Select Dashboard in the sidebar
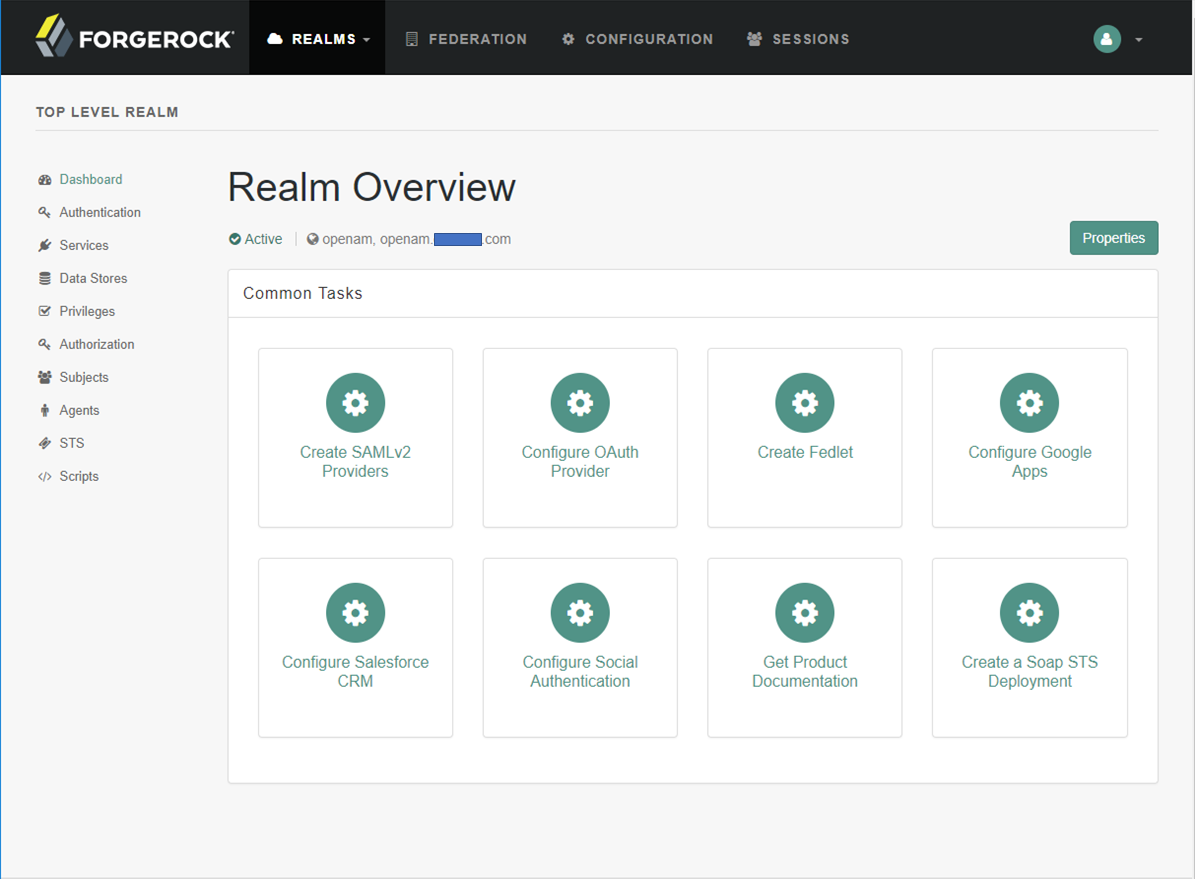This screenshot has height=879, width=1195. point(90,180)
